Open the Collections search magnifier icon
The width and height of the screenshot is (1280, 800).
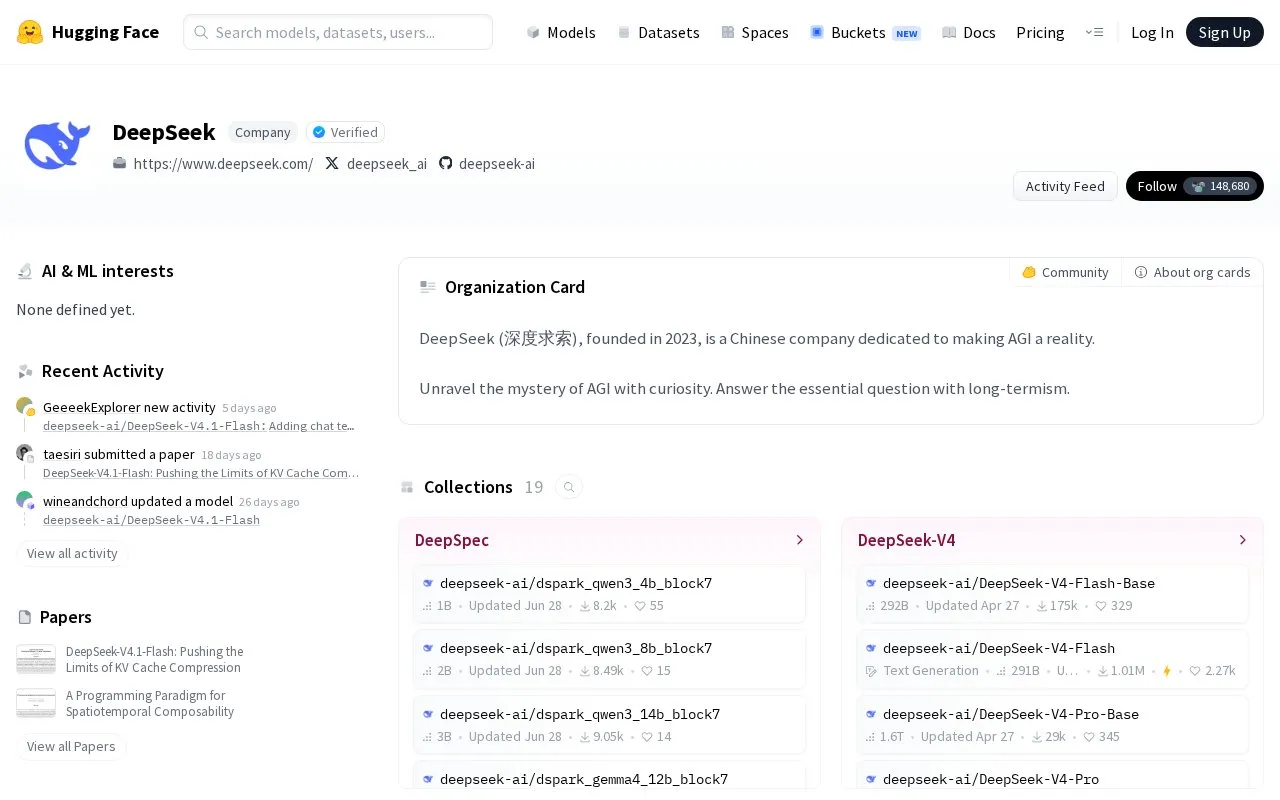pos(569,487)
